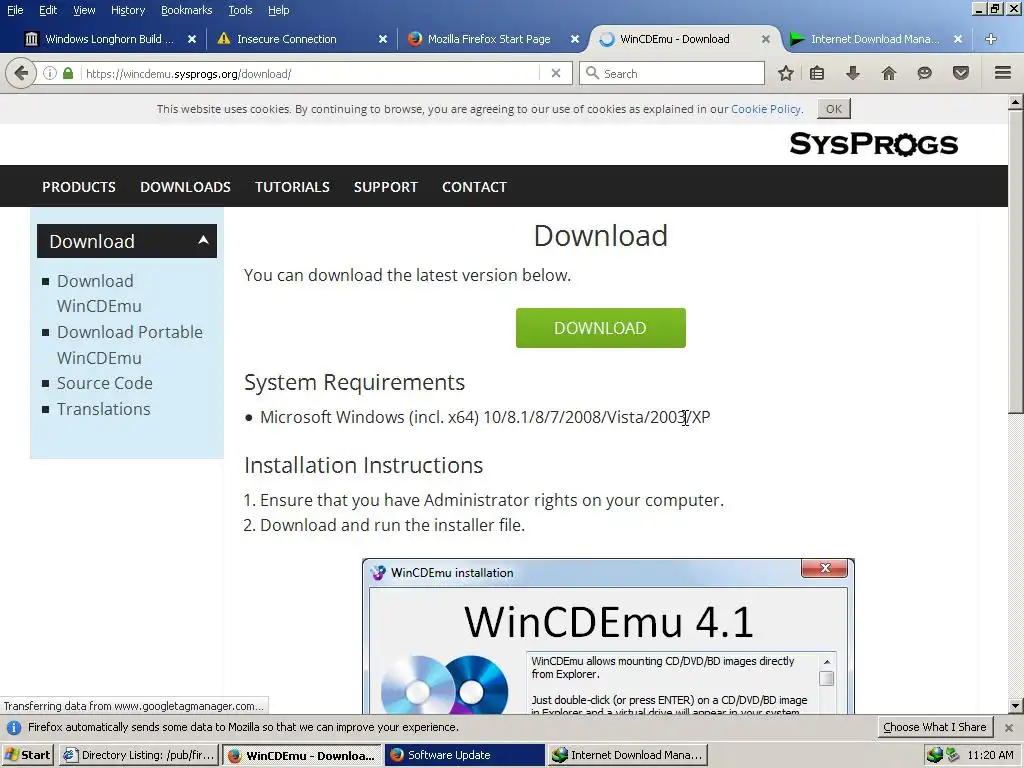Image resolution: width=1024 pixels, height=768 pixels.
Task: Save page to Pocket icon
Action: click(961, 73)
